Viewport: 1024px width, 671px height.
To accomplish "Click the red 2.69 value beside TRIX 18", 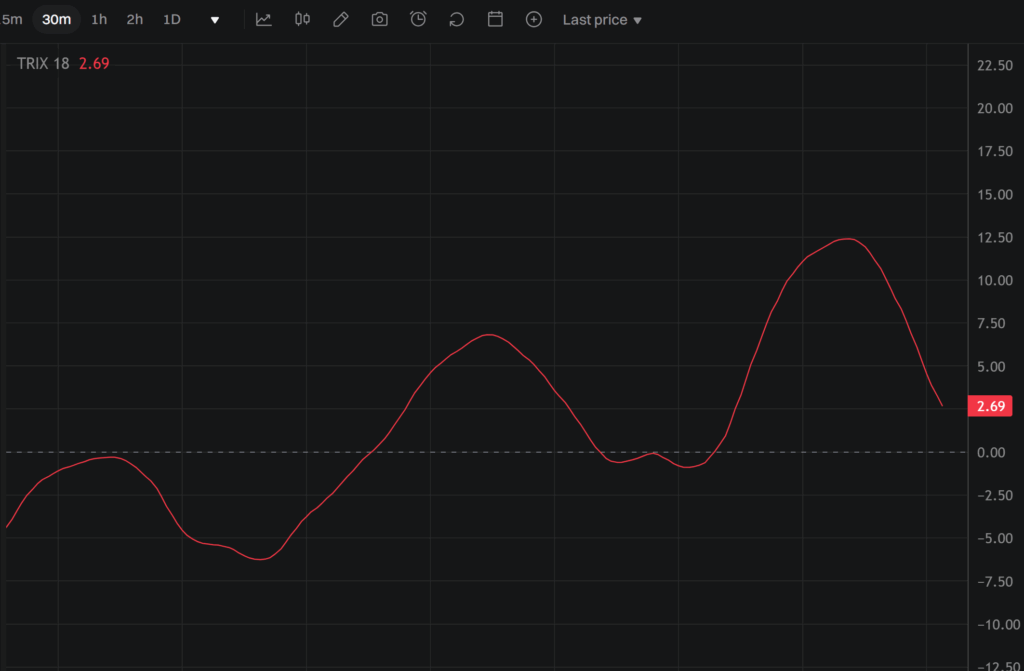I will tap(94, 63).
